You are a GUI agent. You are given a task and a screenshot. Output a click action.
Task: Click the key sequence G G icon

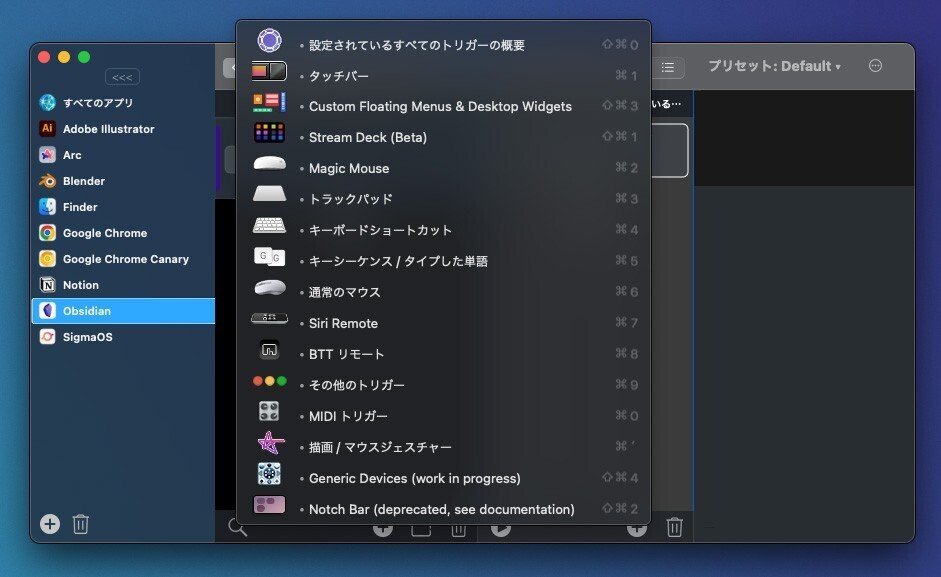click(269, 256)
